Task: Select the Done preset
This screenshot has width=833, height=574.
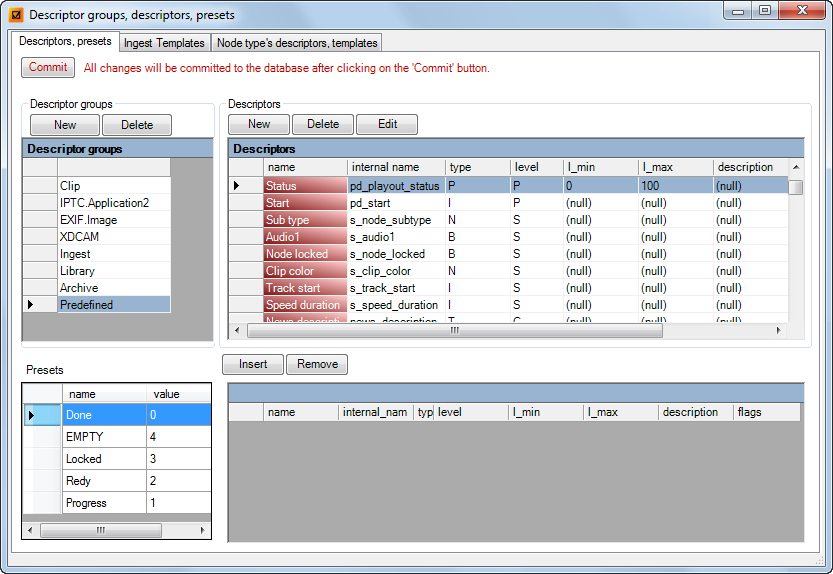Action: pyautogui.click(x=105, y=415)
